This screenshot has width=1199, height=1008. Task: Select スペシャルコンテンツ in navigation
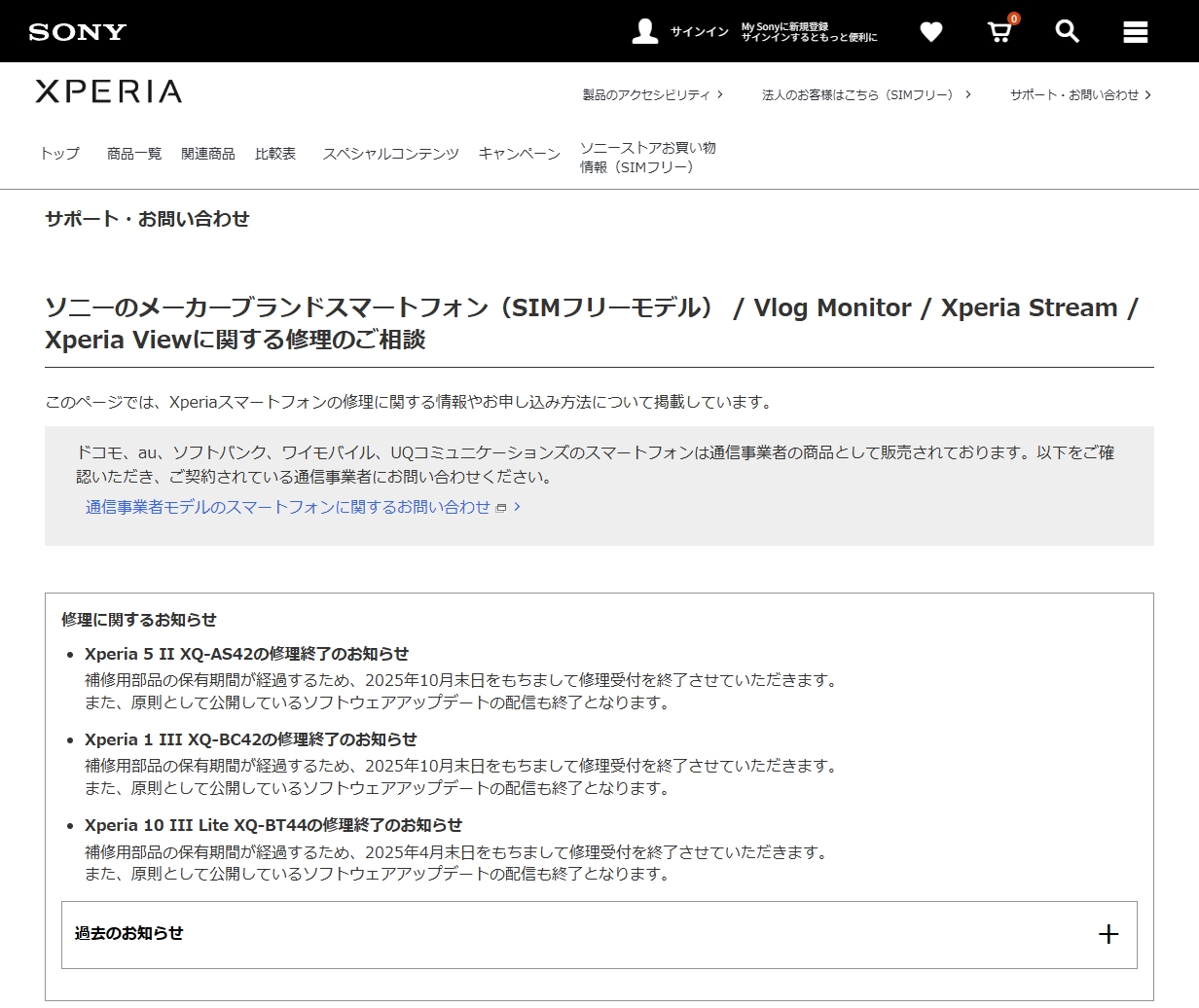390,154
